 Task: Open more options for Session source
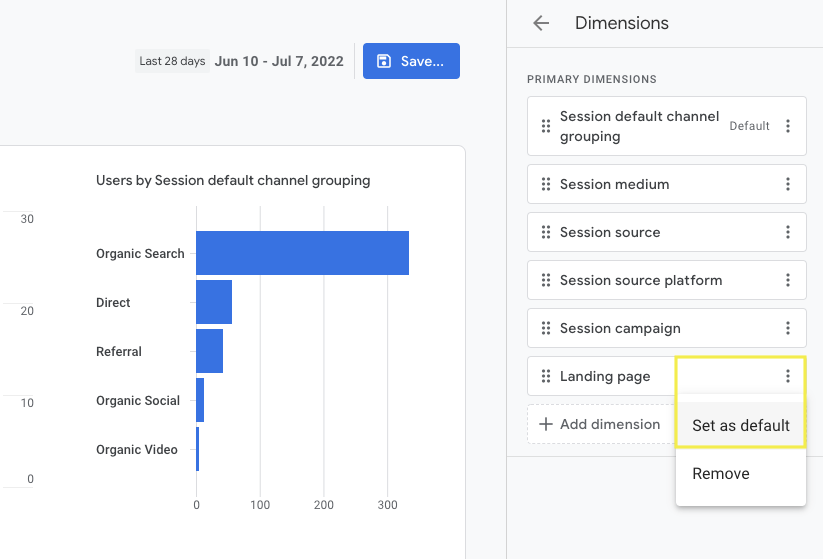pos(788,232)
